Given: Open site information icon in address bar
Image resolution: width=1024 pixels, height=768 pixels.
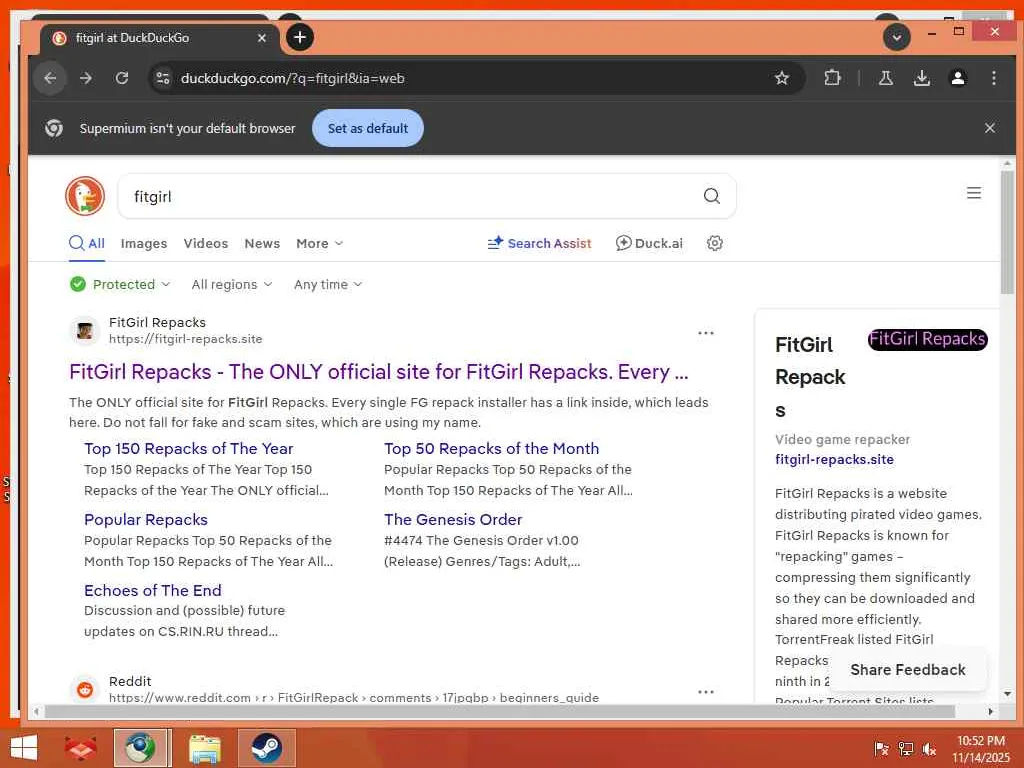Looking at the screenshot, I should pos(162,78).
